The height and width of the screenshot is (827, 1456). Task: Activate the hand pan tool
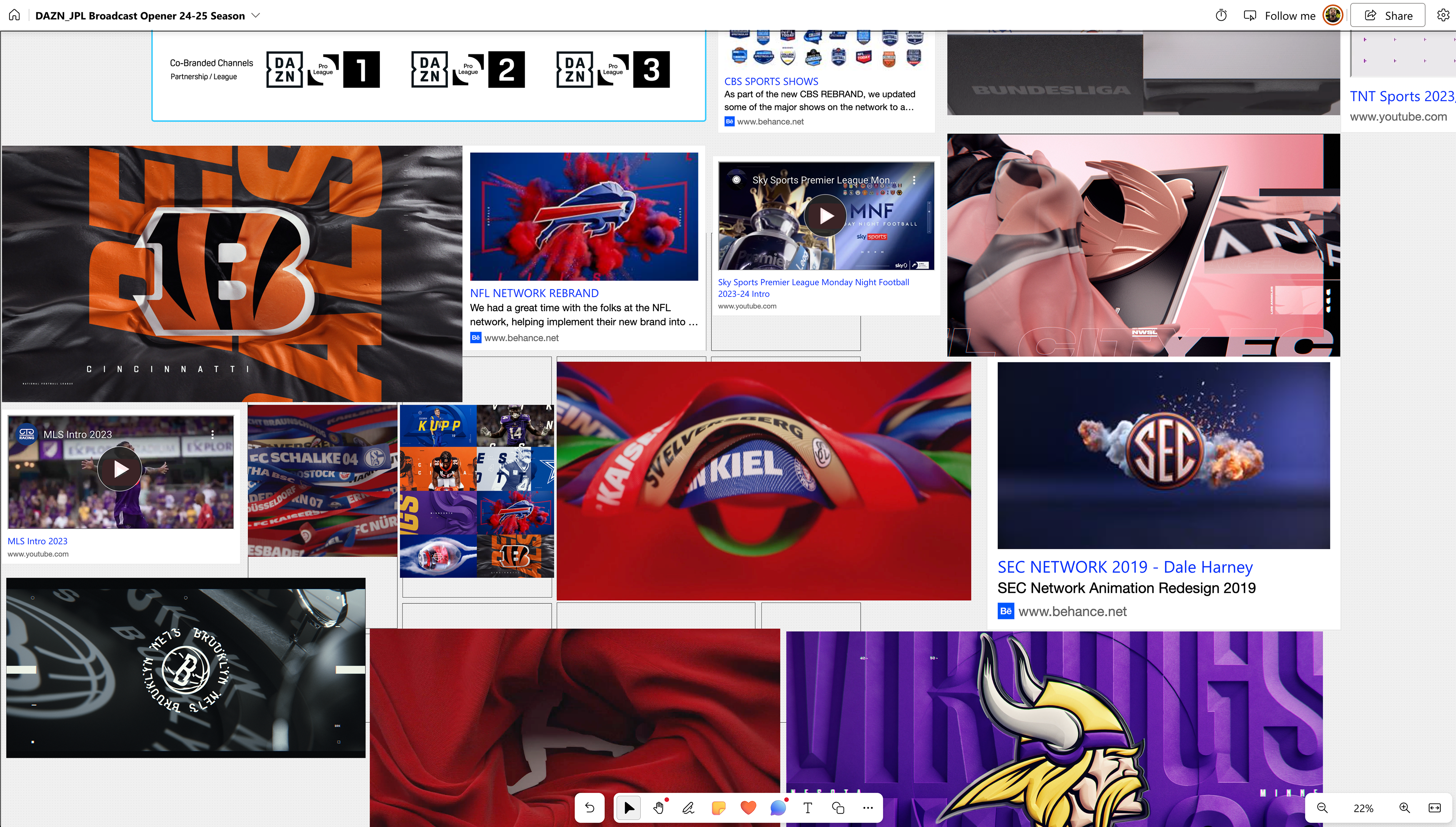coord(658,807)
